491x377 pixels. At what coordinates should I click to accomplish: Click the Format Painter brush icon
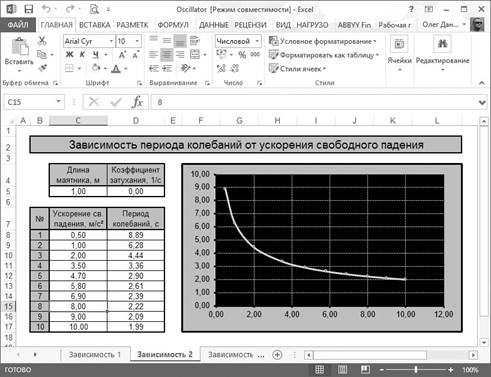(x=42, y=68)
